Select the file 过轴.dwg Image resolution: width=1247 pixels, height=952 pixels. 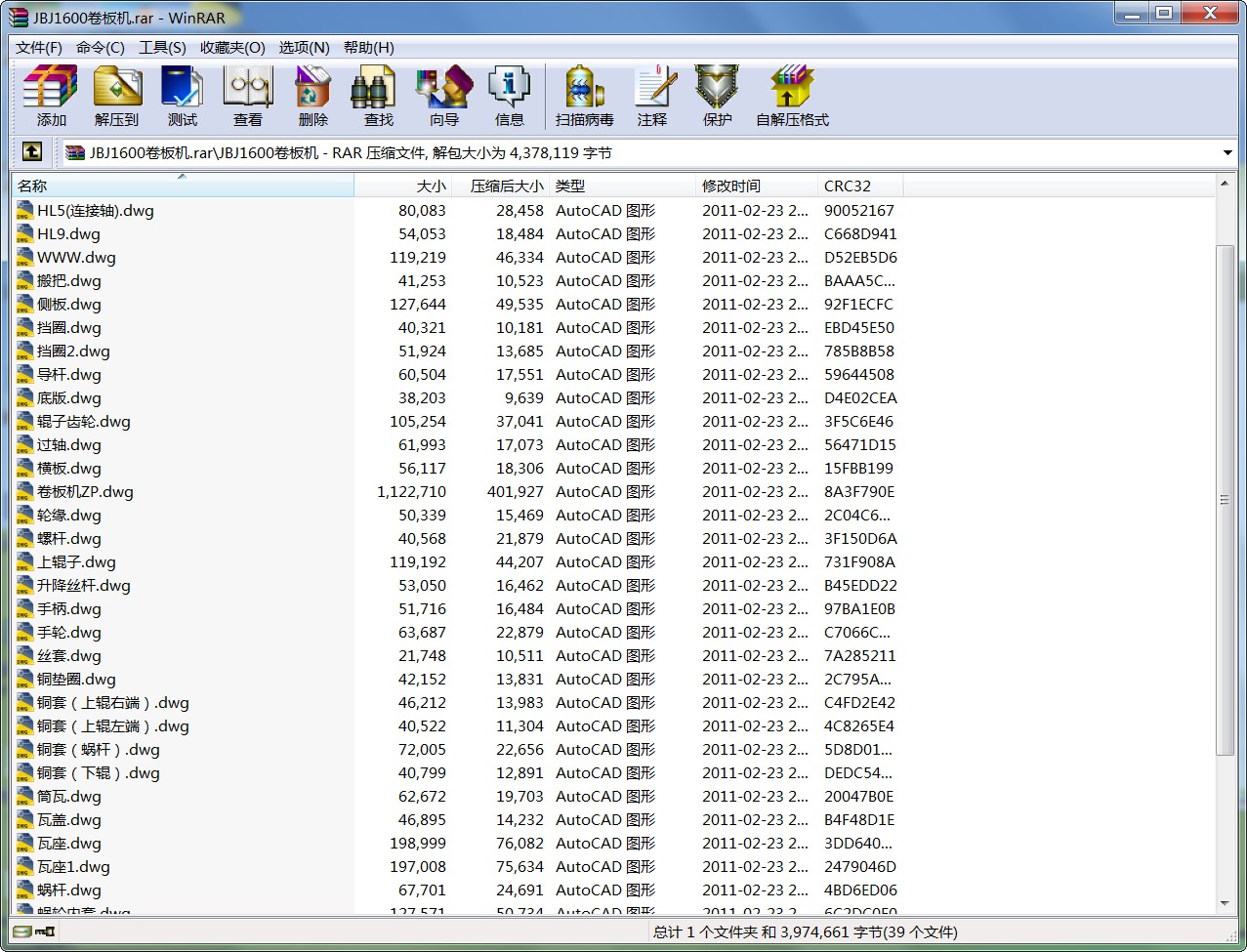tap(68, 444)
